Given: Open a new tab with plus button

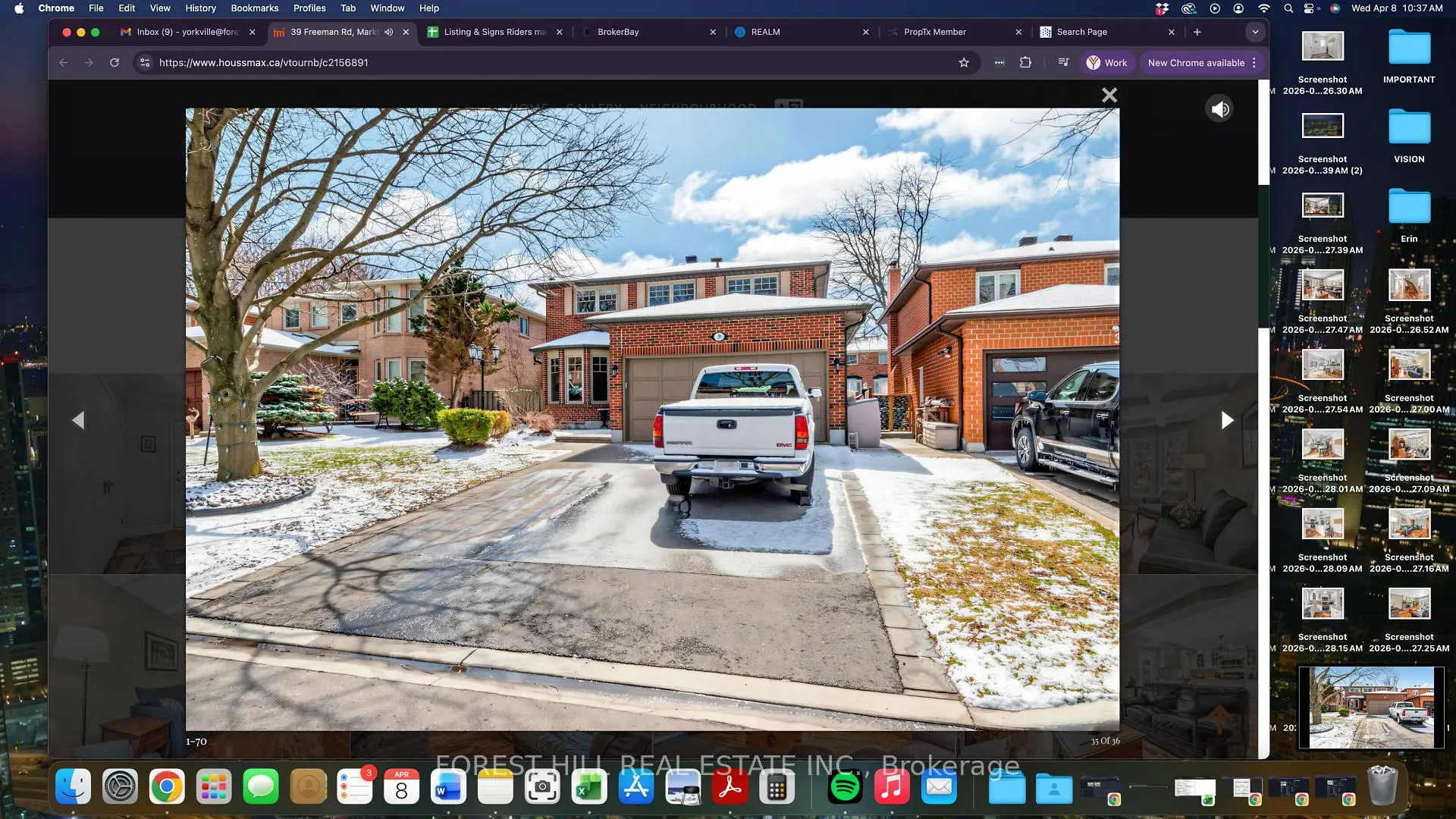Looking at the screenshot, I should (x=1197, y=32).
